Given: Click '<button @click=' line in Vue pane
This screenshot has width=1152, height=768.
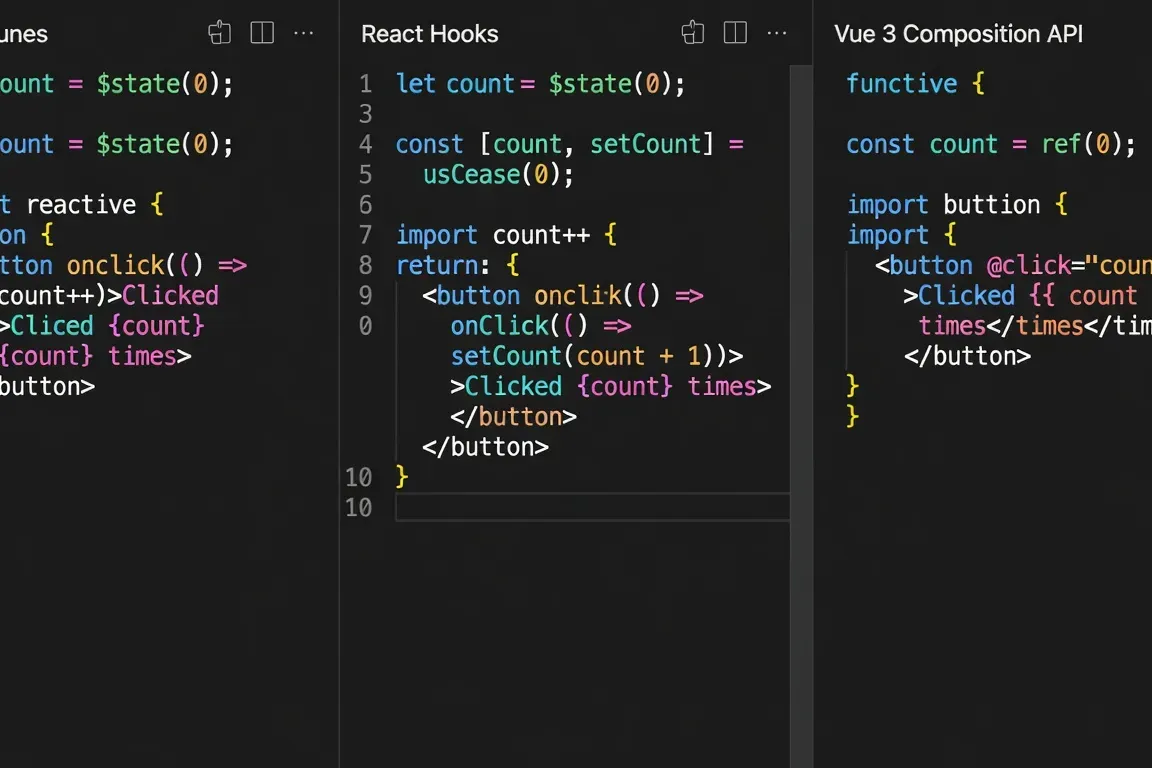Looking at the screenshot, I should pyautogui.click(x=1013, y=265).
